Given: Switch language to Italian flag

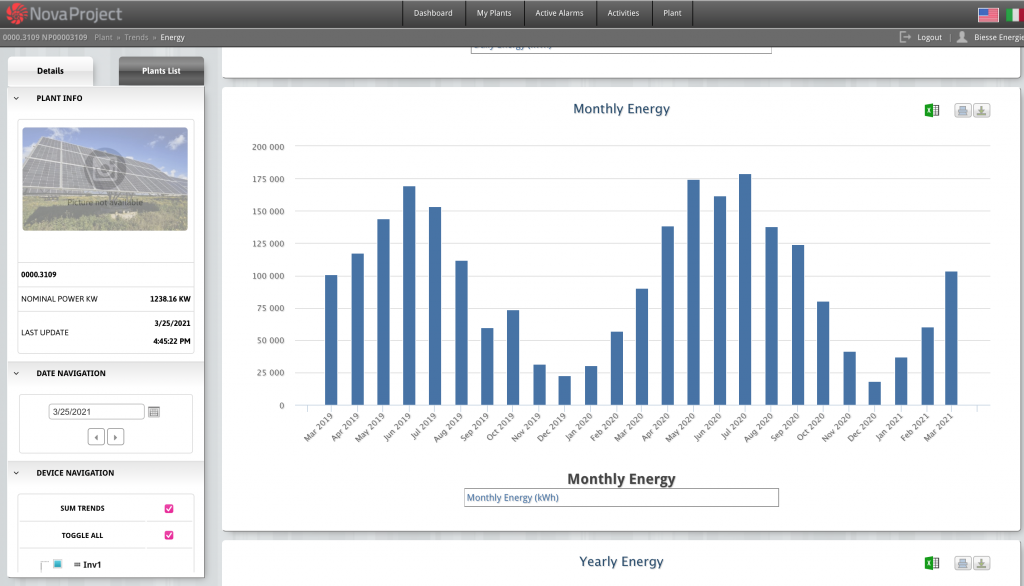Looking at the screenshot, I should point(1014,14).
